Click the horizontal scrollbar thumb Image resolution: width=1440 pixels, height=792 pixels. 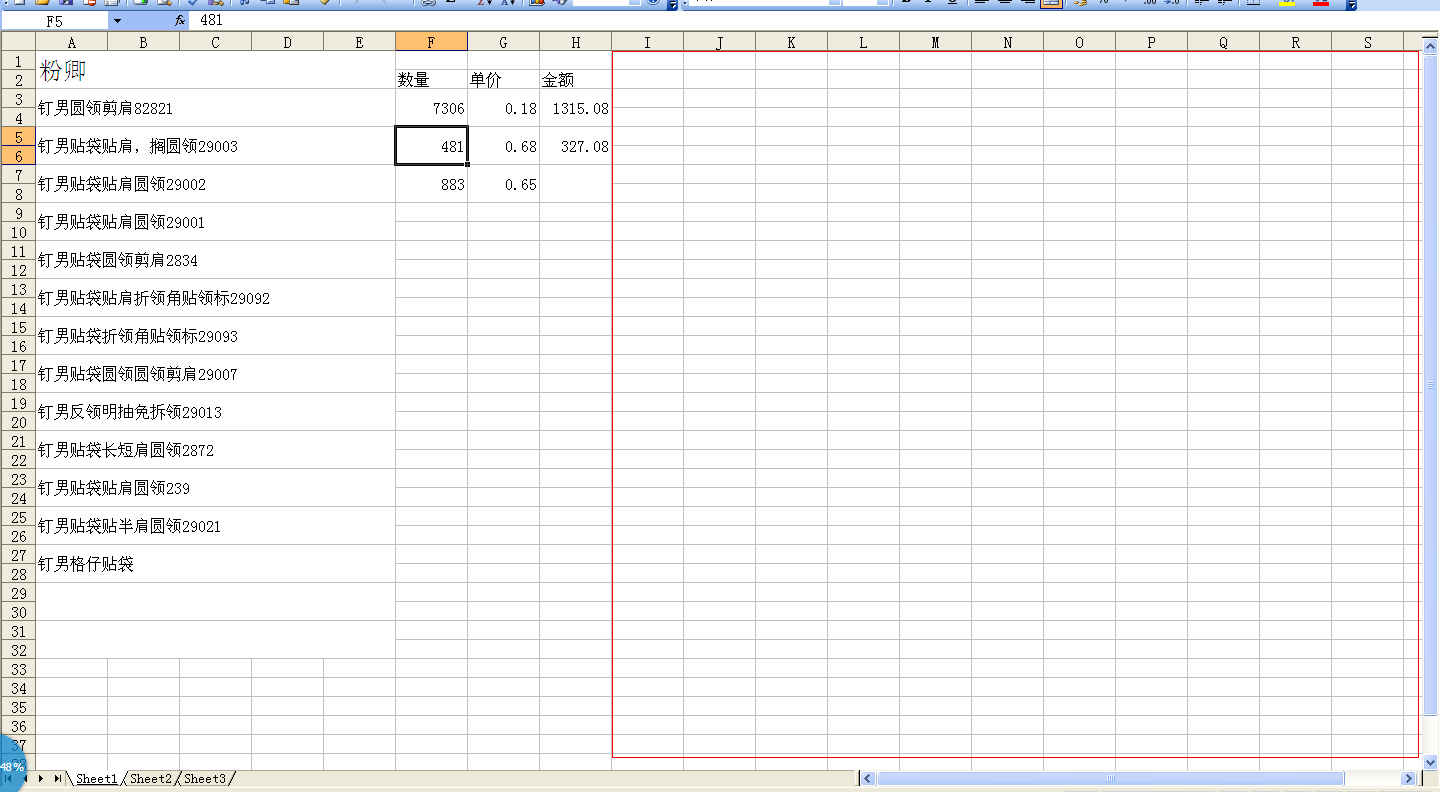tap(1110, 778)
